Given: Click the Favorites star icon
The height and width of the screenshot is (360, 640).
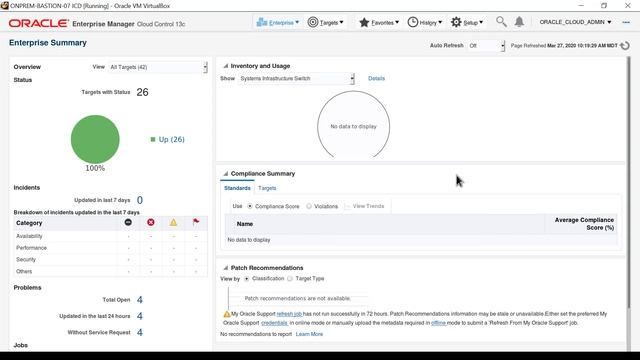Looking at the screenshot, I should click(364, 22).
